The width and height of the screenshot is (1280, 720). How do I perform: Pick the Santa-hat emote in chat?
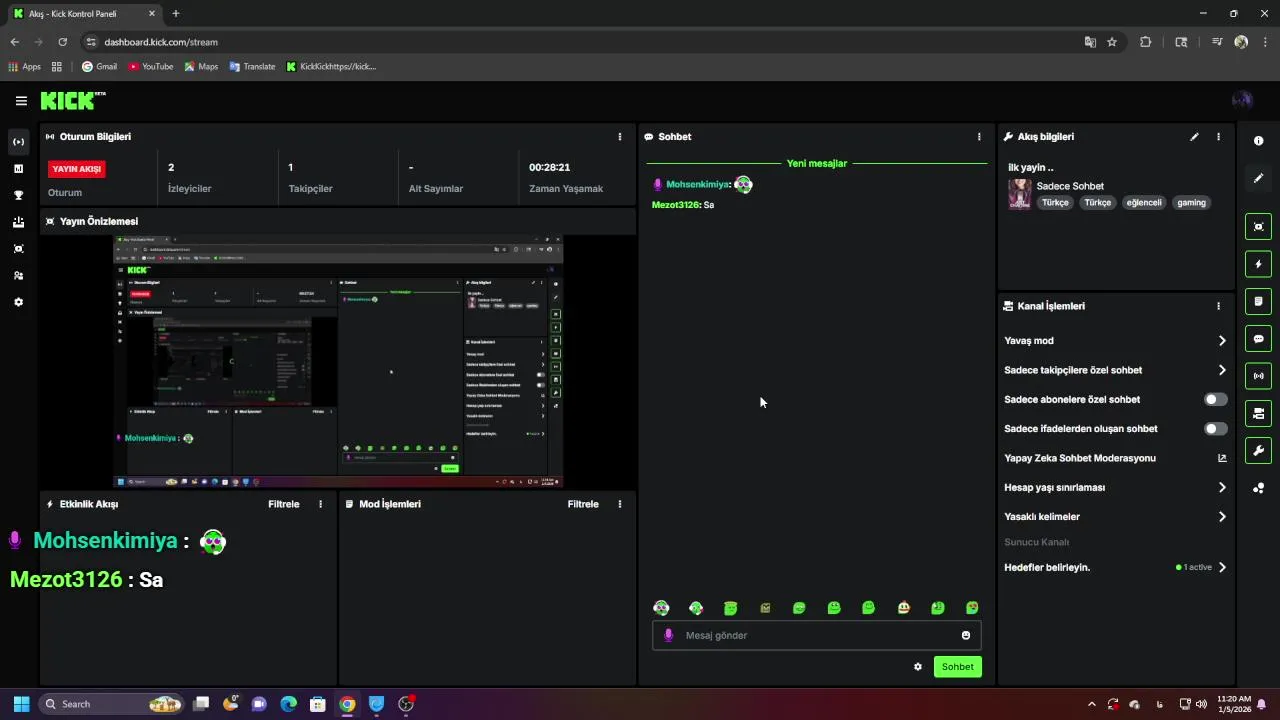903,608
